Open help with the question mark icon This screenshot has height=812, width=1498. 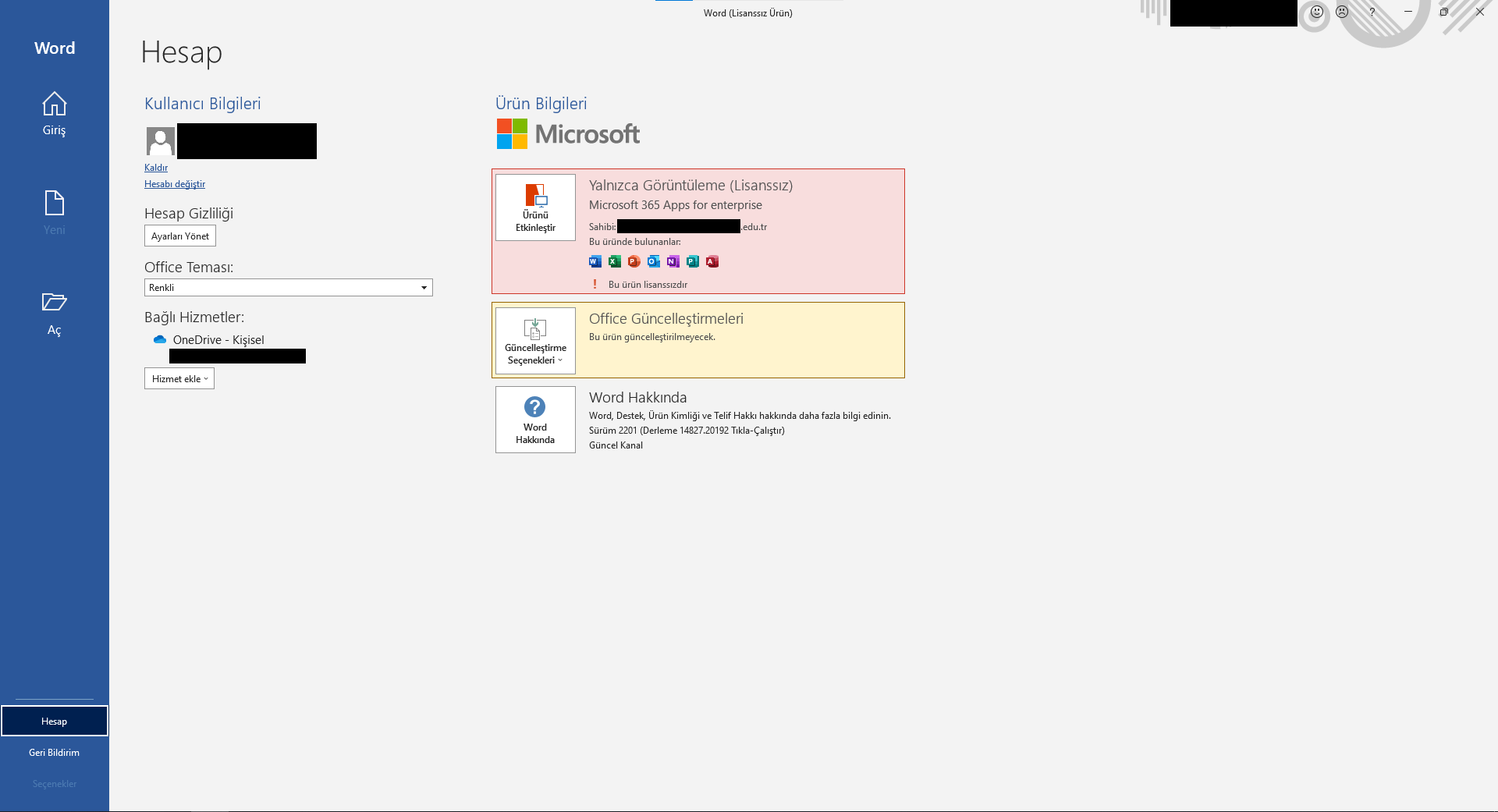1372,12
